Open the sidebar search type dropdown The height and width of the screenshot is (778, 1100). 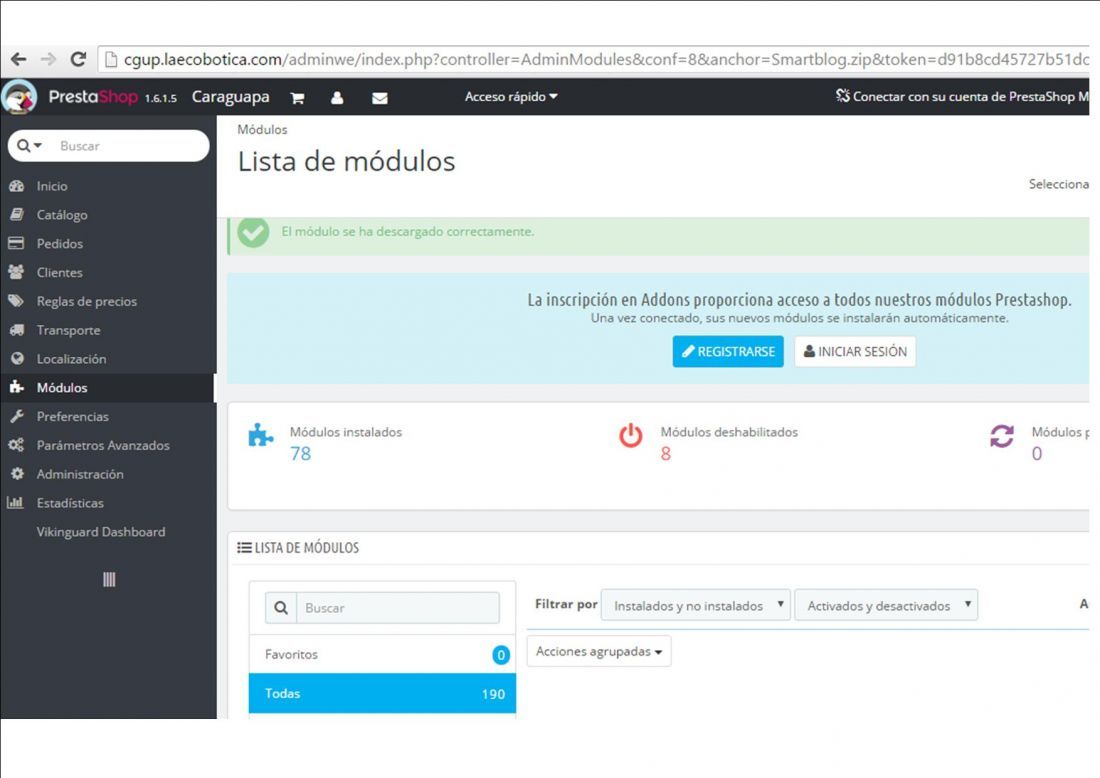[29, 145]
